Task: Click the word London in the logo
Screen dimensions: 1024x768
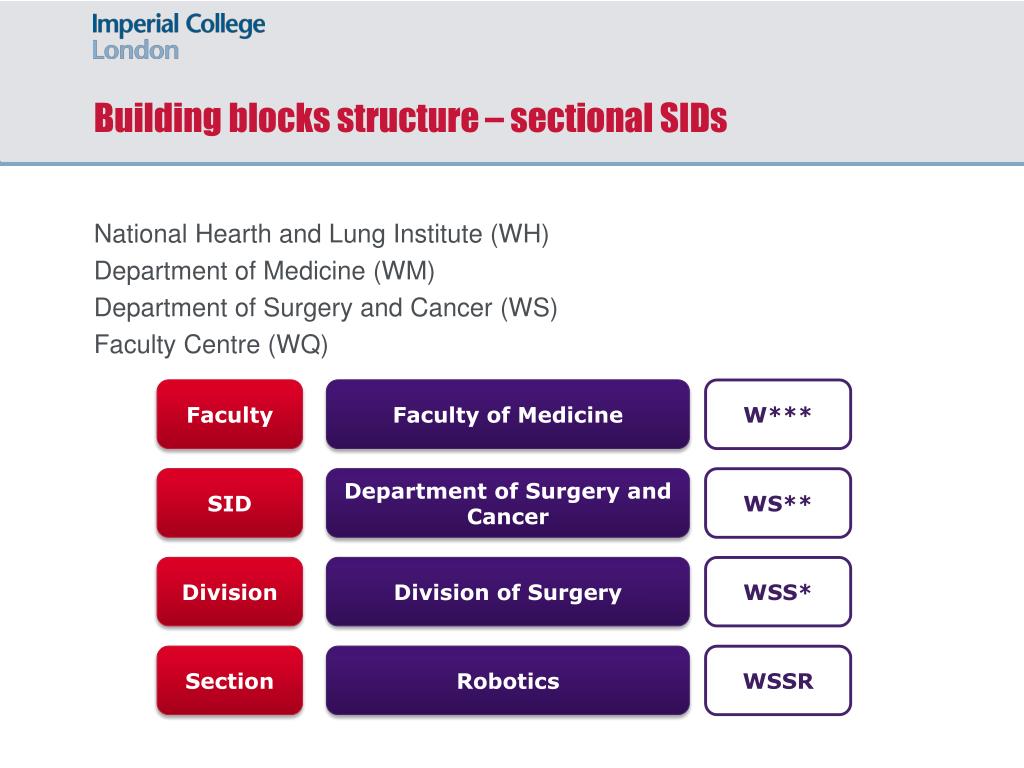Action: tap(135, 50)
